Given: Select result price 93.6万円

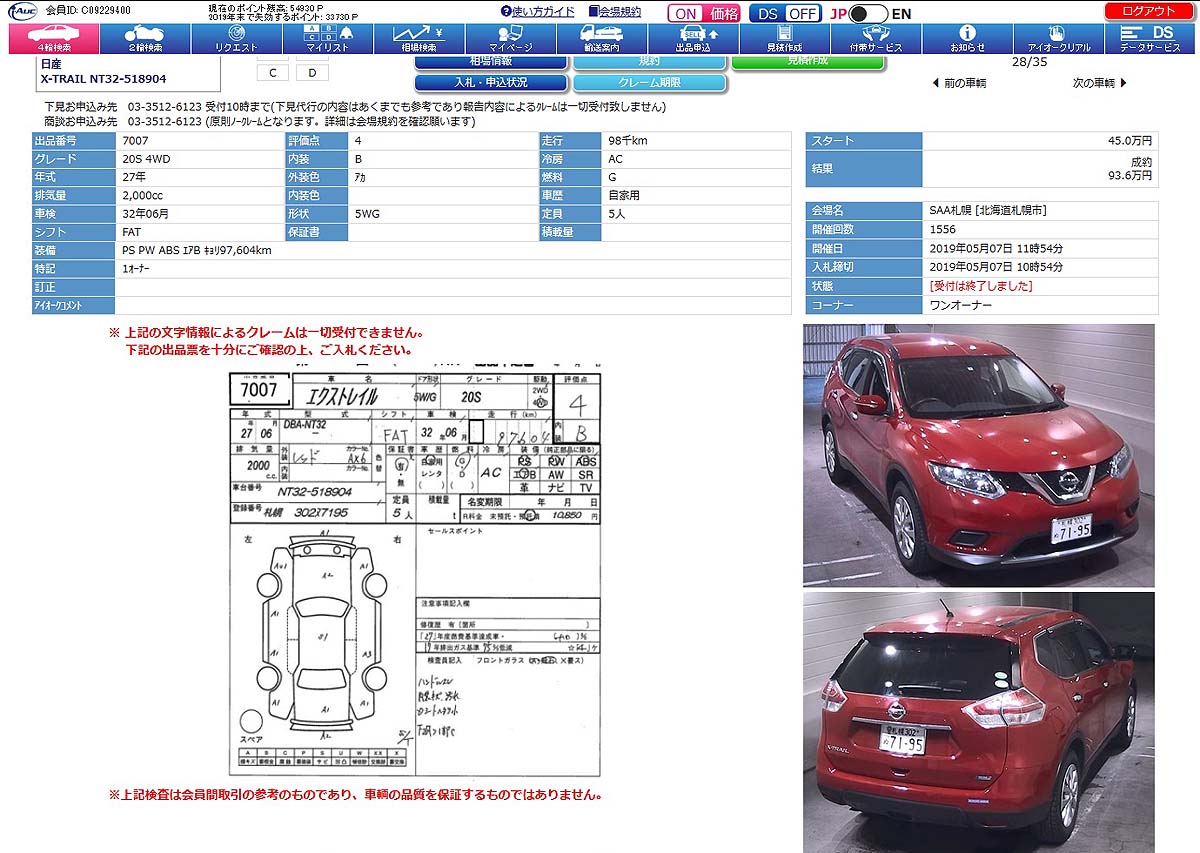Looking at the screenshot, I should (1129, 175).
